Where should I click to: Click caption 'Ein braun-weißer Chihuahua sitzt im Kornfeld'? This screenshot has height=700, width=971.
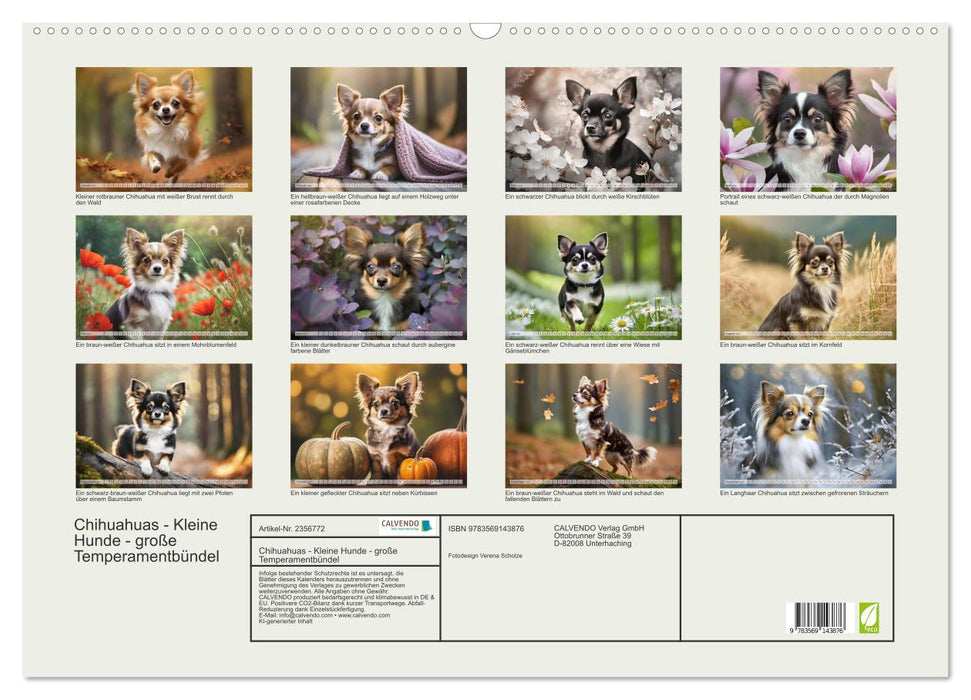click(x=780, y=344)
